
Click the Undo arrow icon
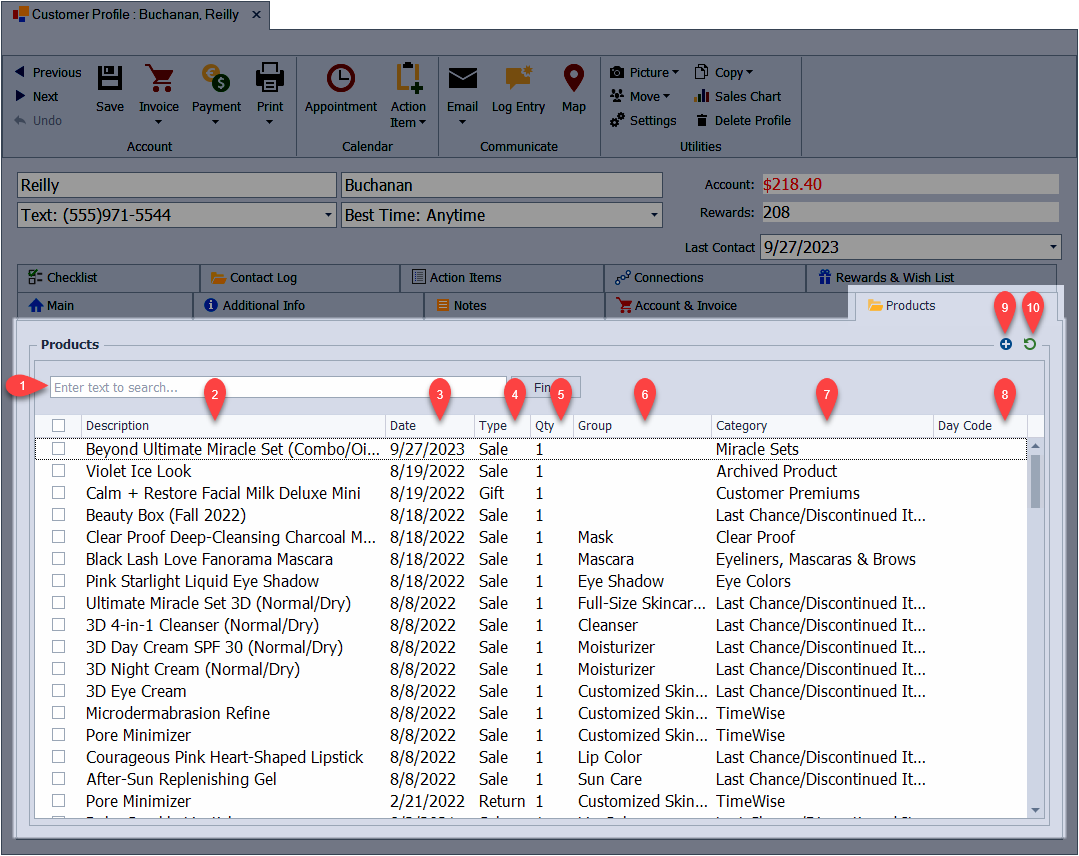20,120
